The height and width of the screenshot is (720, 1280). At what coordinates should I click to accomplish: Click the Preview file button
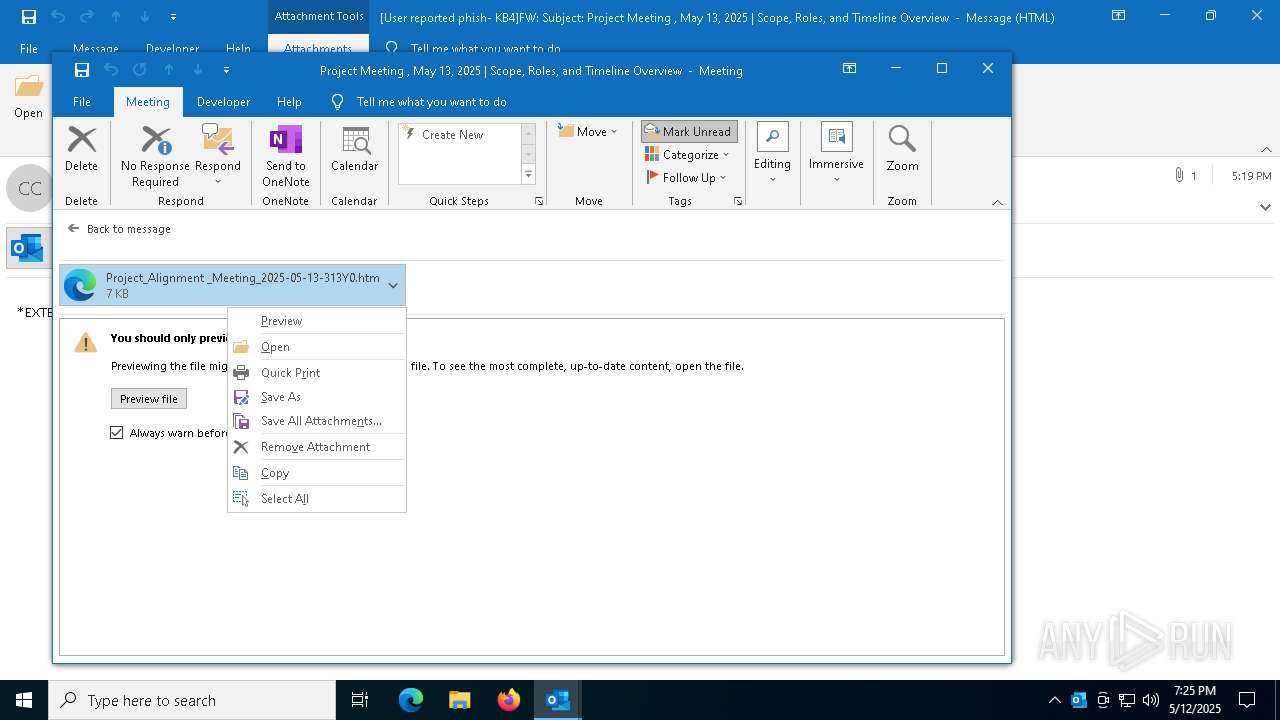(x=148, y=399)
